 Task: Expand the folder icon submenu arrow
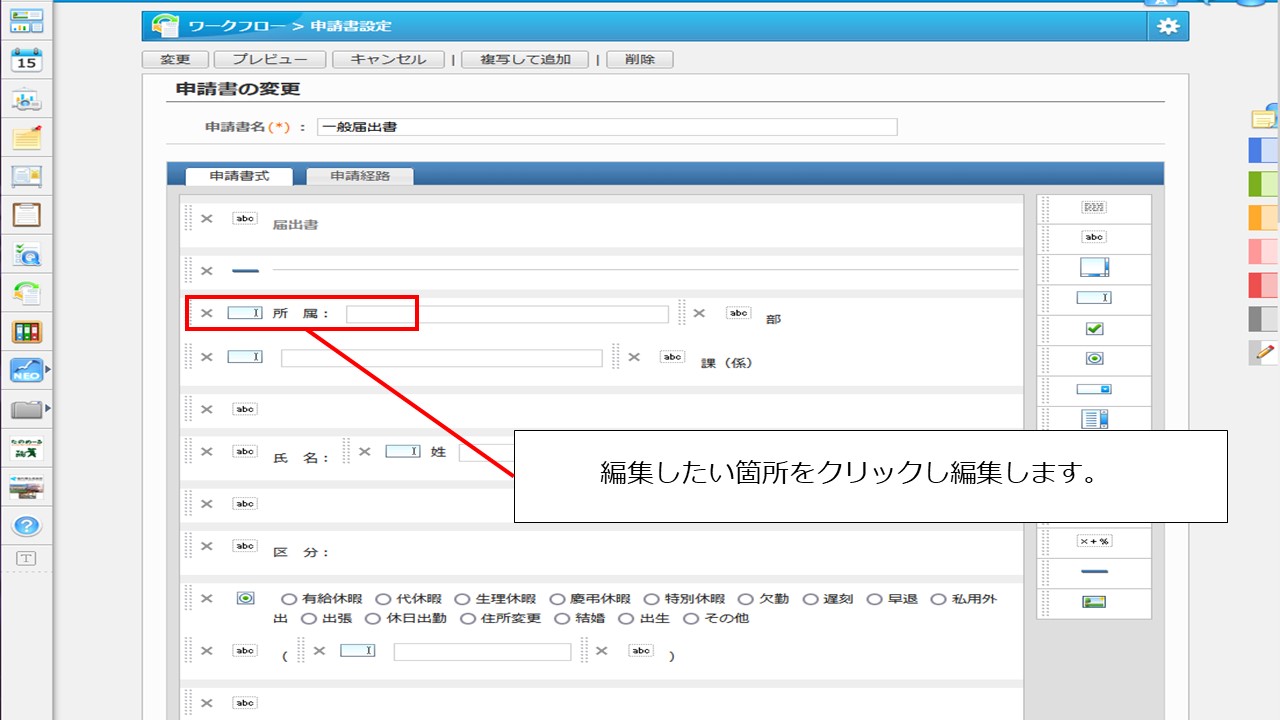click(x=48, y=408)
